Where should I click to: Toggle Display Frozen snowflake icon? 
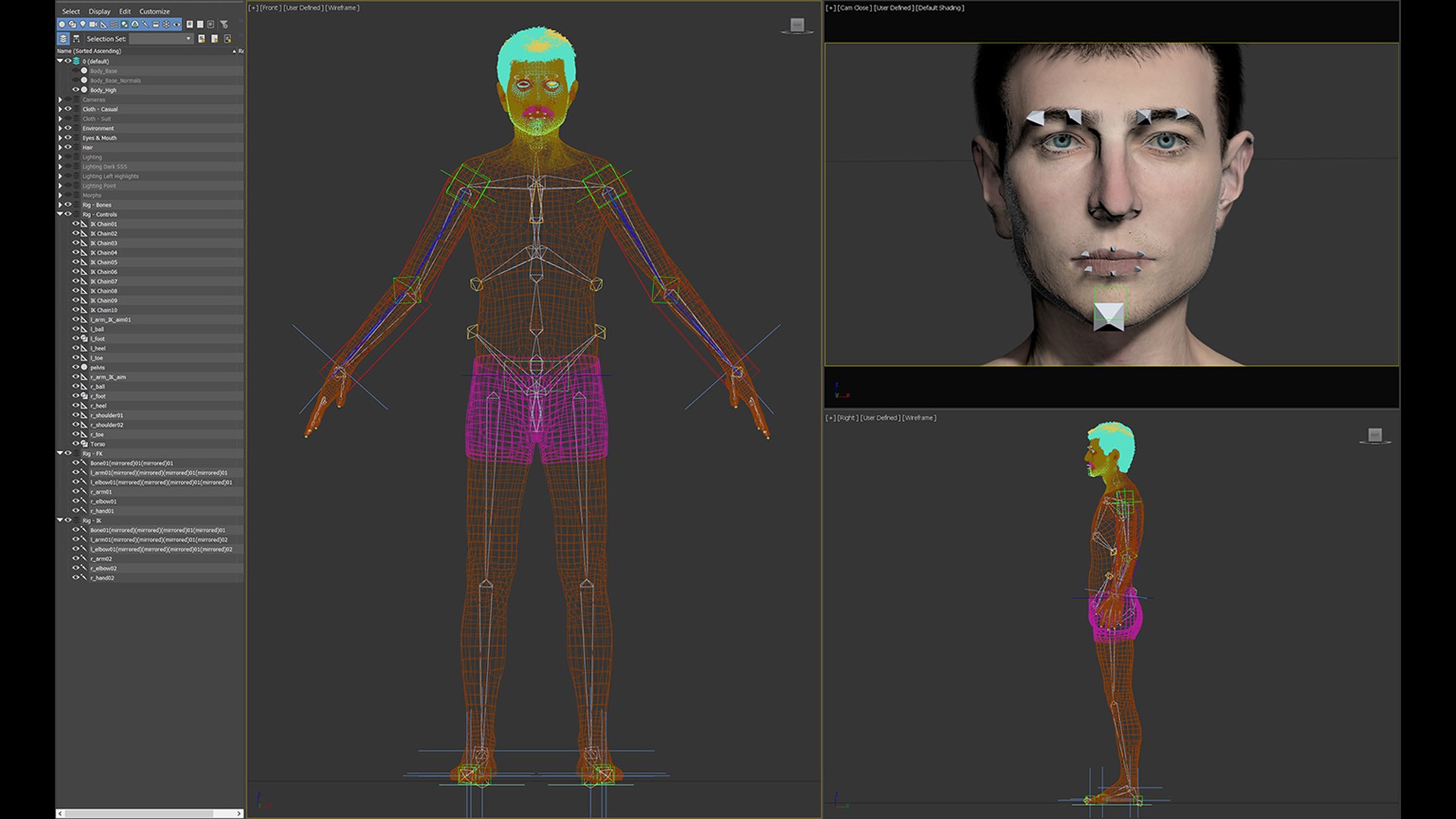click(166, 24)
